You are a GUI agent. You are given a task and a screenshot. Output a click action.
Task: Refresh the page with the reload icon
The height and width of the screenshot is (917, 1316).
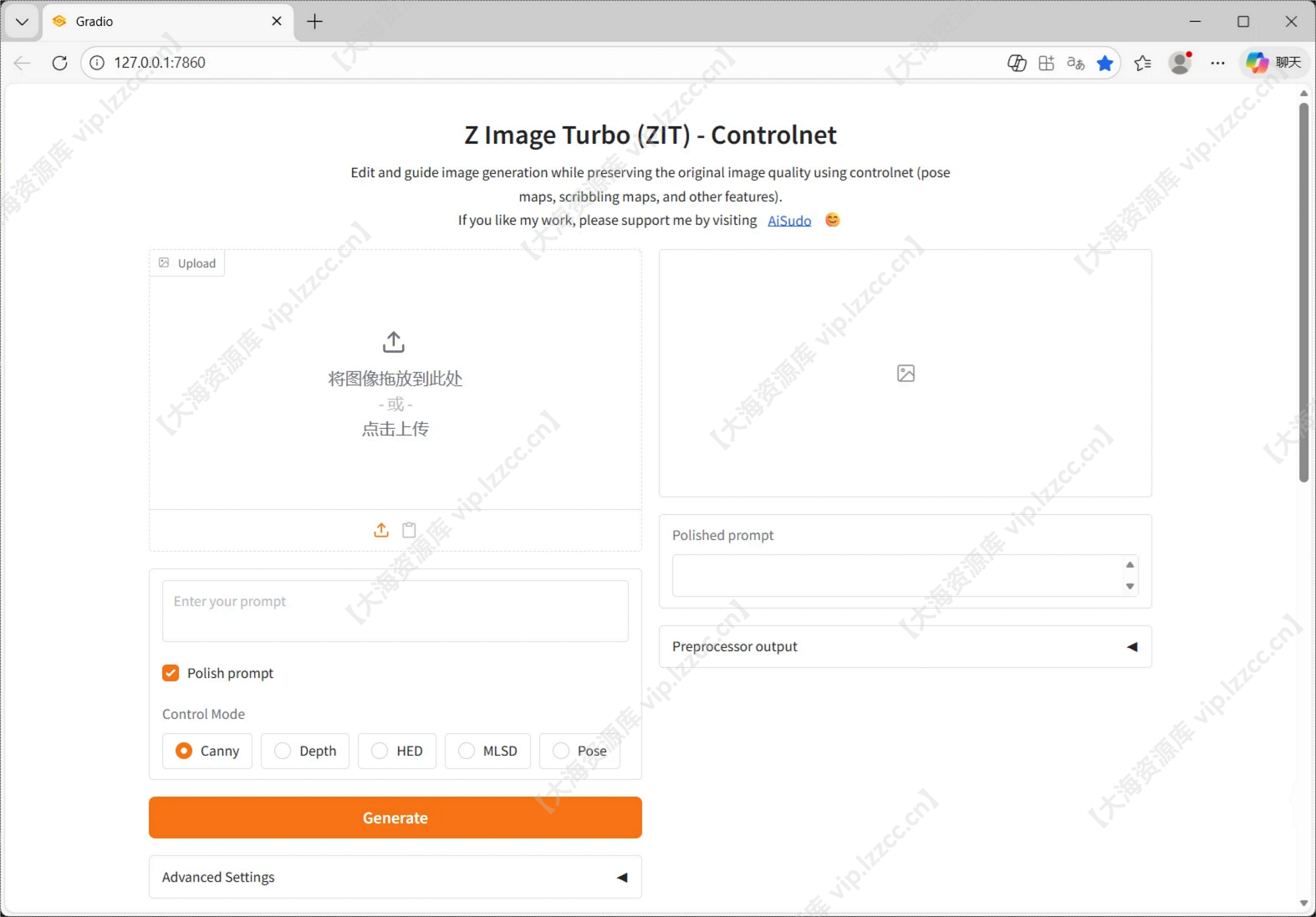[59, 63]
